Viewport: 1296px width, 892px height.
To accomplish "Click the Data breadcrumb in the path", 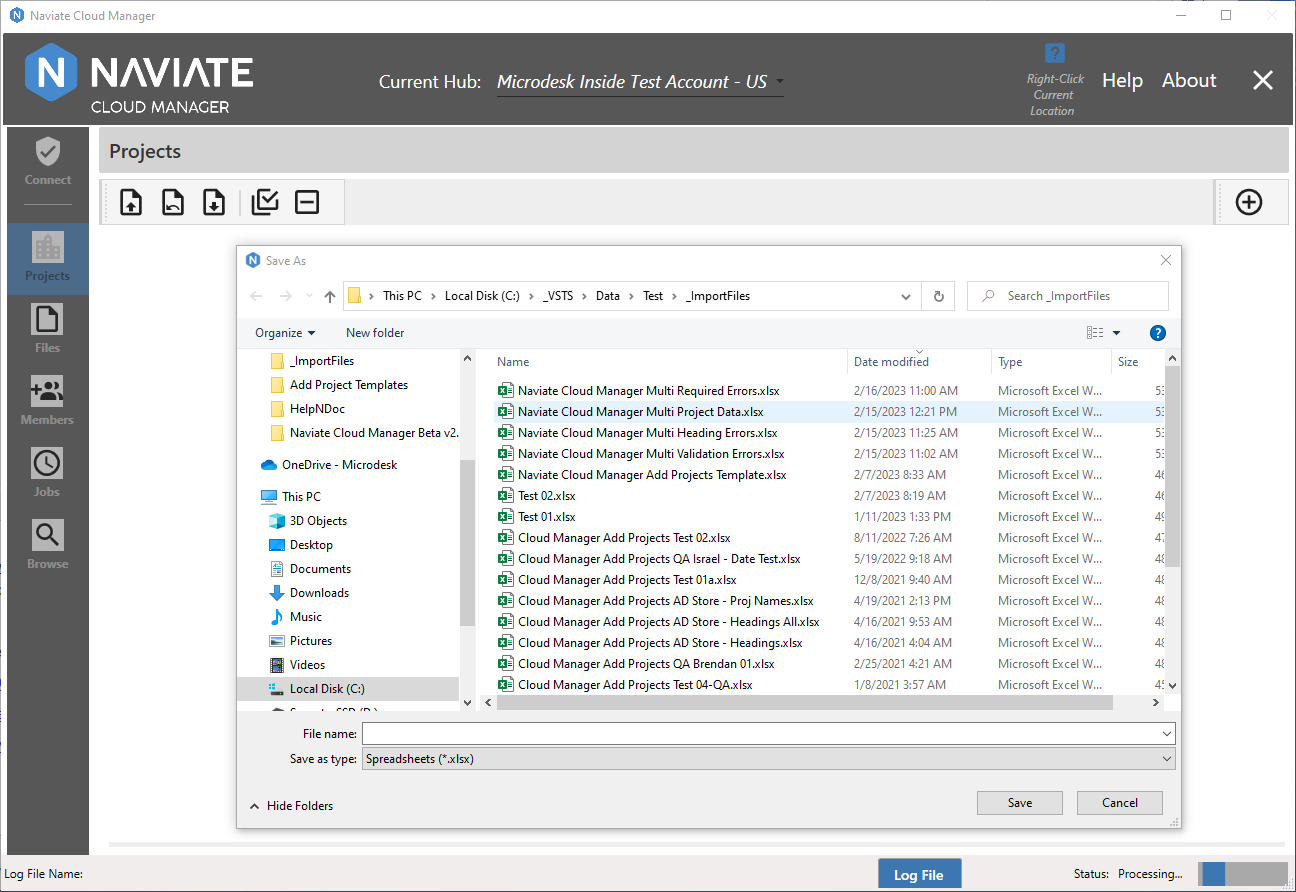I will pos(608,296).
